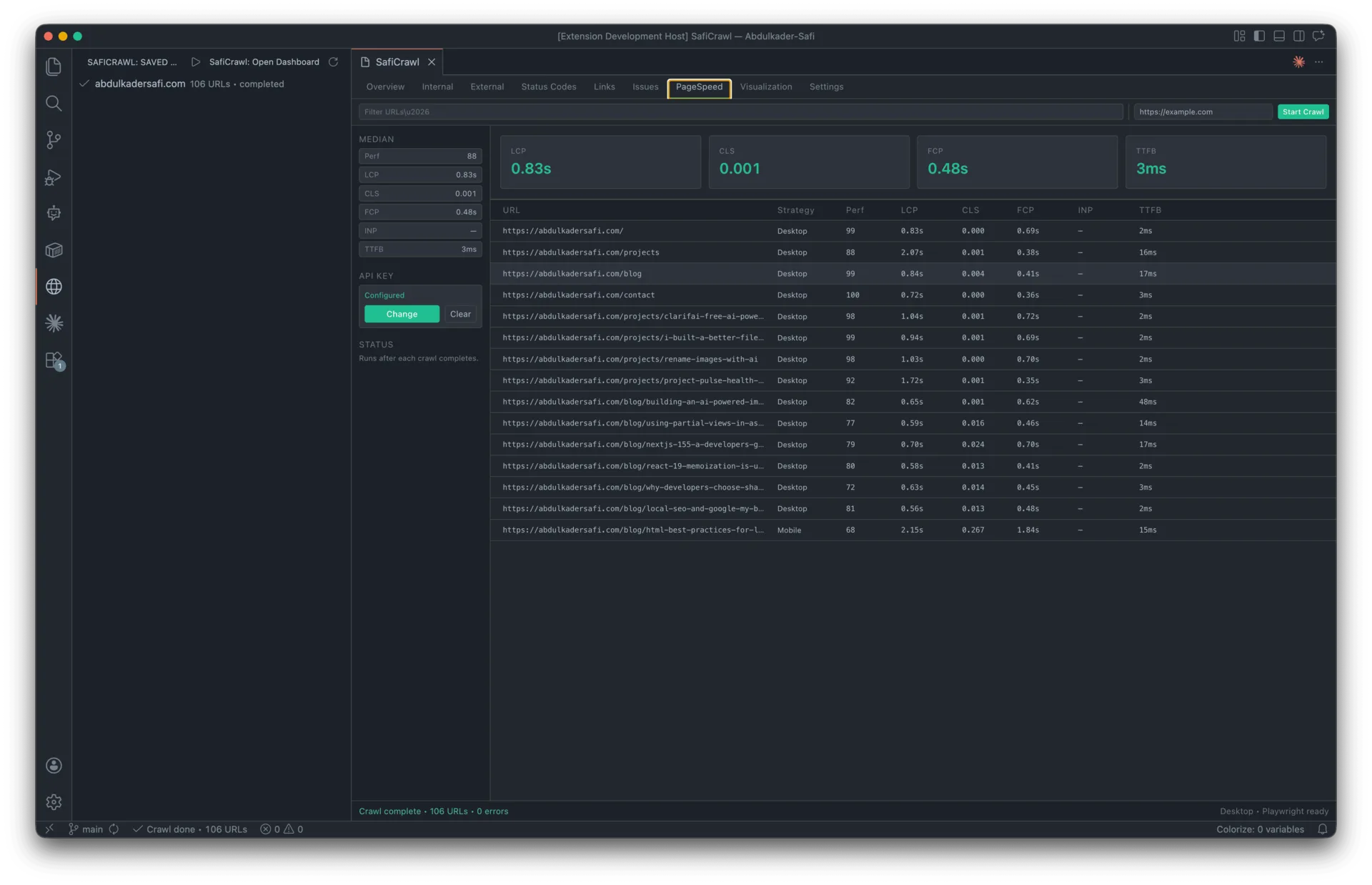Select the SafiCrawl globe icon
Screen dimensions: 1372x885
point(54,287)
